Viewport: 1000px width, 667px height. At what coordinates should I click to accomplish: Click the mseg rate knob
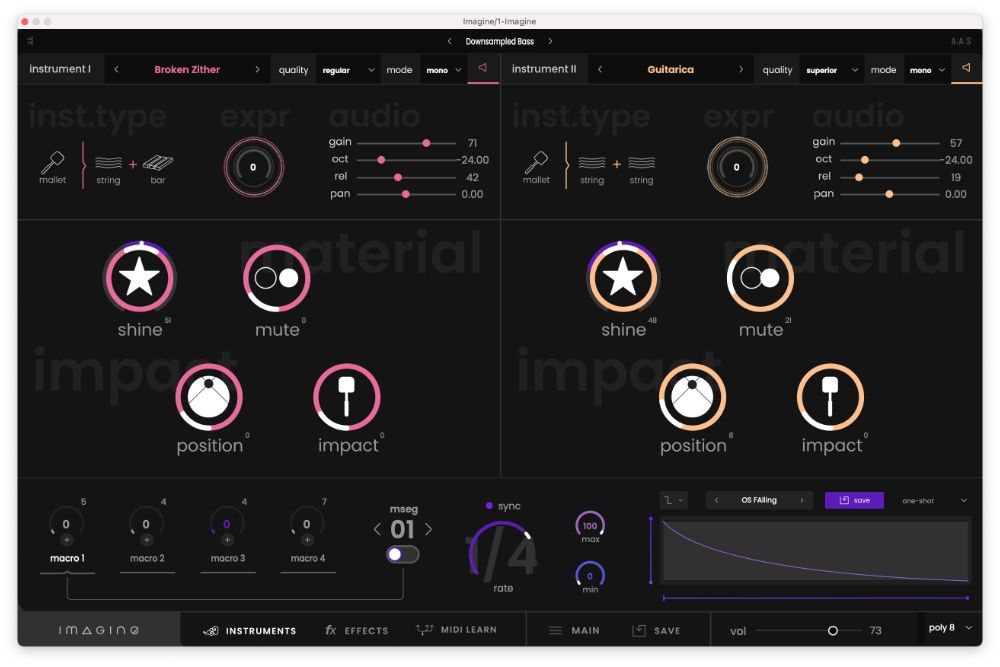click(x=502, y=550)
